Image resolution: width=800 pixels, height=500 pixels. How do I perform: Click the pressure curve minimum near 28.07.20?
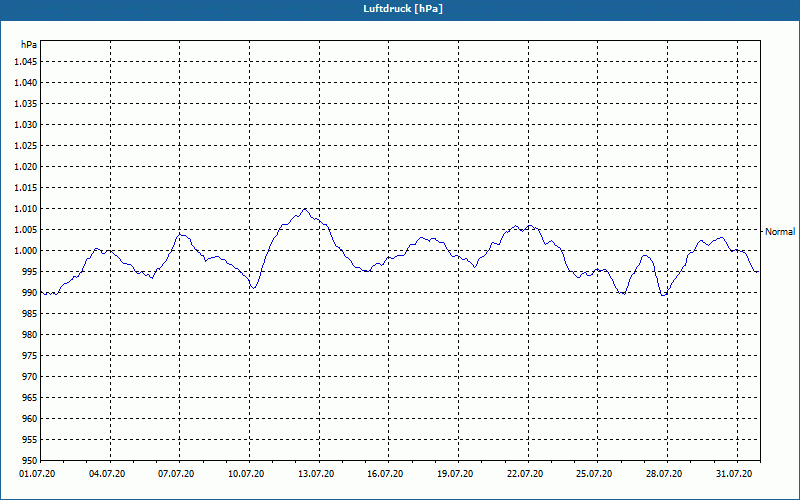coord(663,295)
